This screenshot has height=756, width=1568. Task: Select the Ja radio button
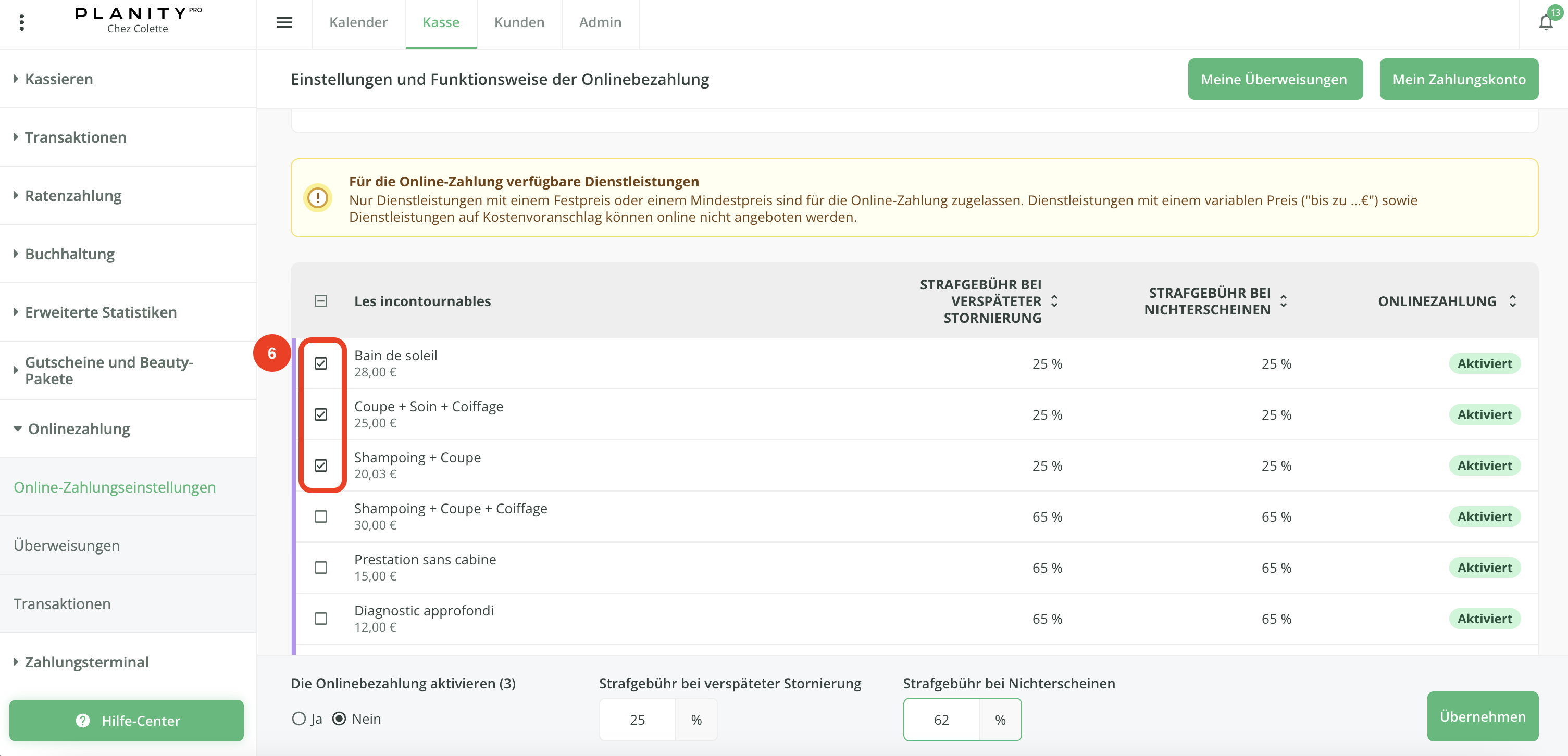pos(299,719)
